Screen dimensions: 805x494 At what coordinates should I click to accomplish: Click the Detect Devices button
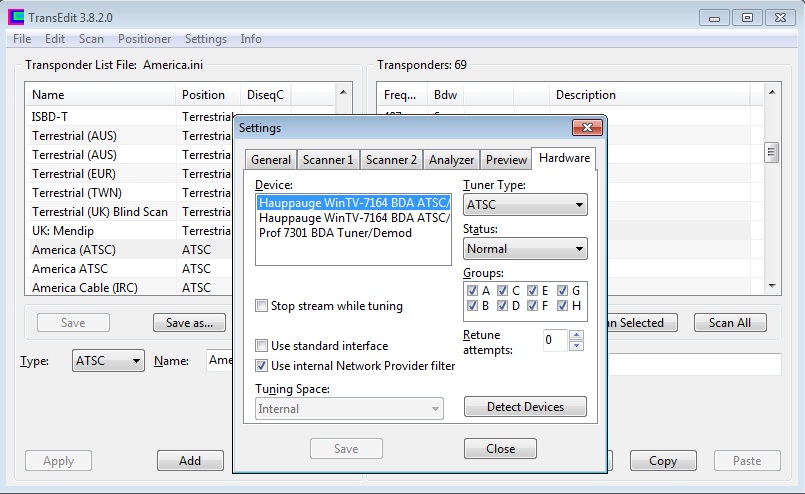(x=525, y=407)
